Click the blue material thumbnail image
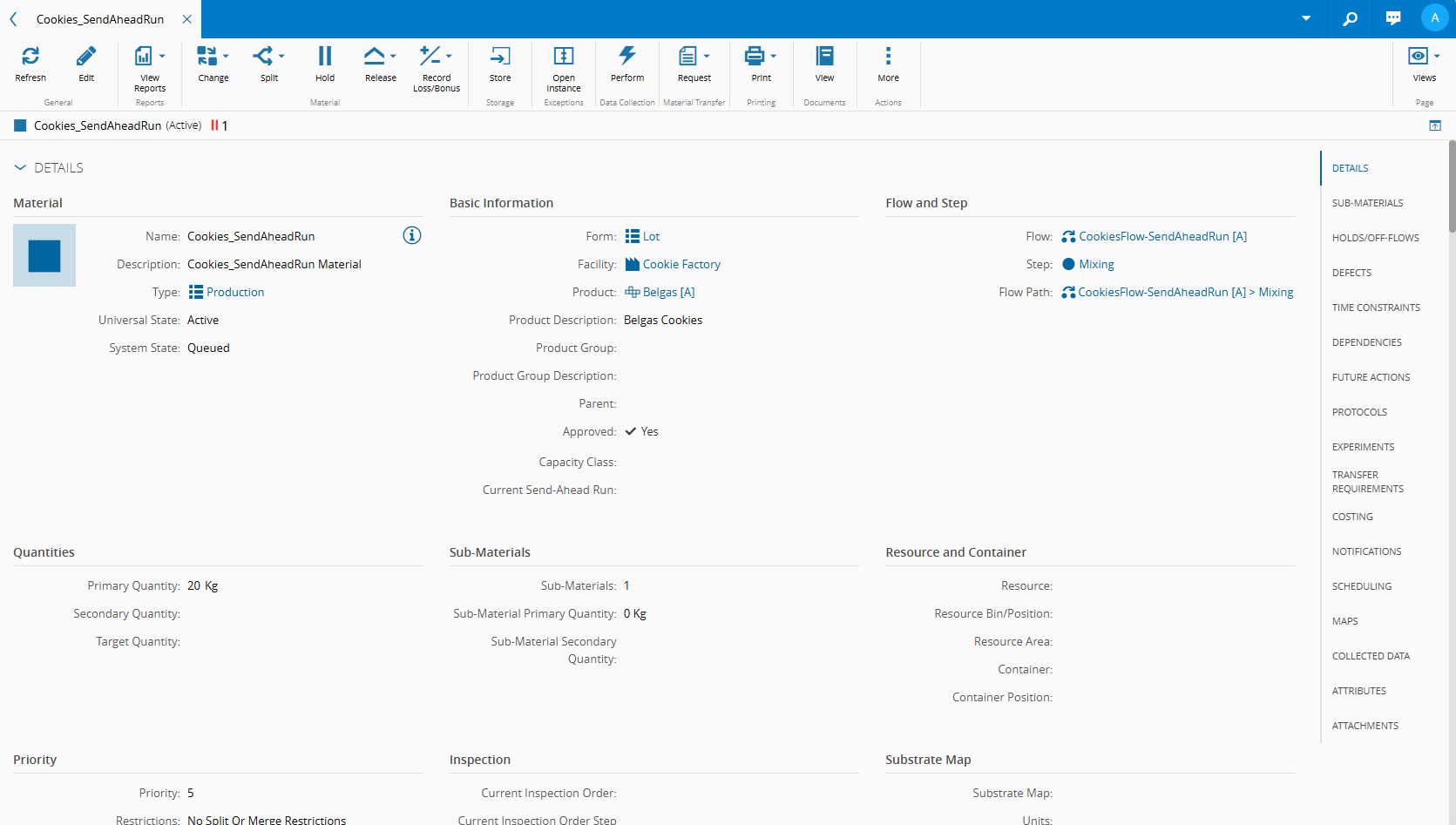 coord(44,255)
